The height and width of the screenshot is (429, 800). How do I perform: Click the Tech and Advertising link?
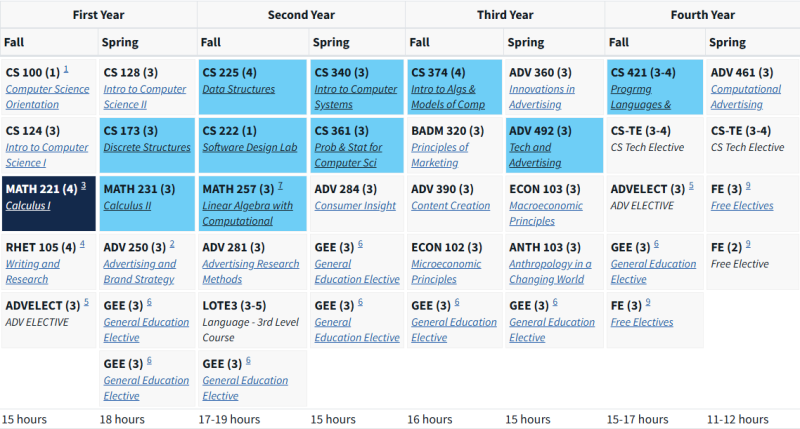(535, 155)
